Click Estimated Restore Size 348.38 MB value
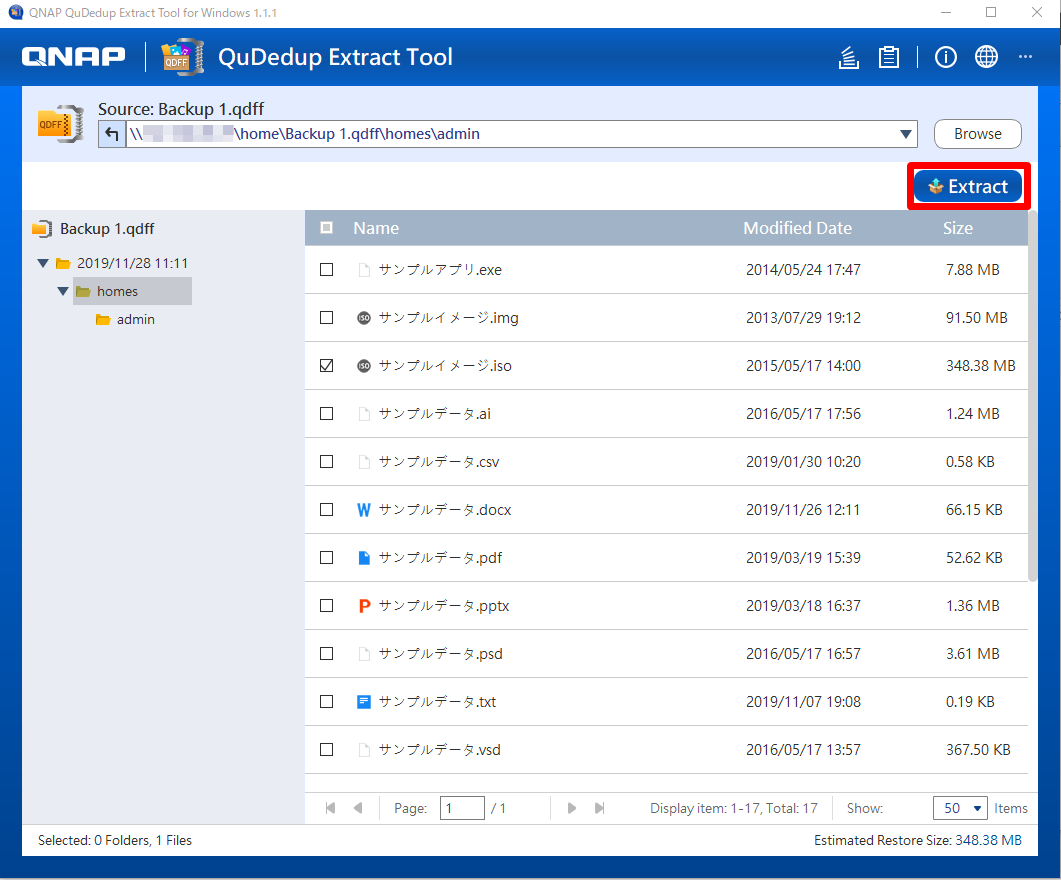 pos(988,841)
